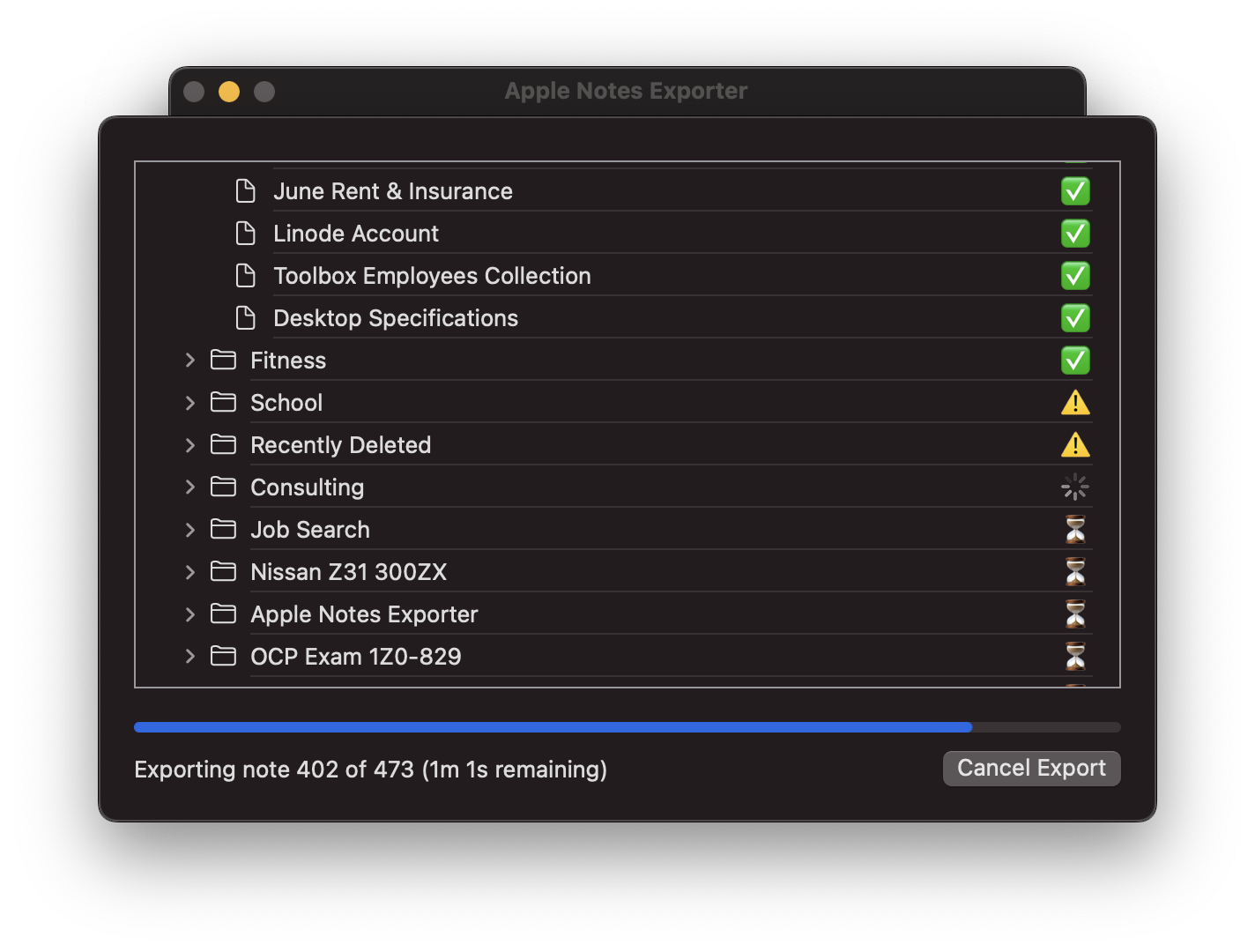Select the Toolbox Employees Collection title text

click(x=432, y=276)
